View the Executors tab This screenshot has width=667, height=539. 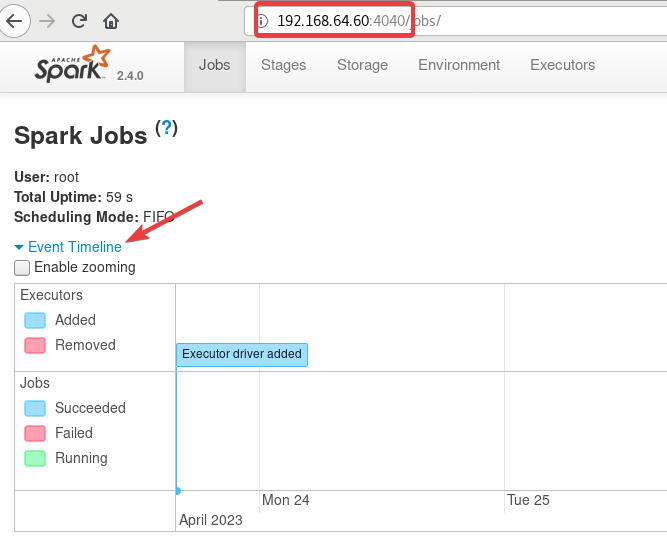(562, 65)
